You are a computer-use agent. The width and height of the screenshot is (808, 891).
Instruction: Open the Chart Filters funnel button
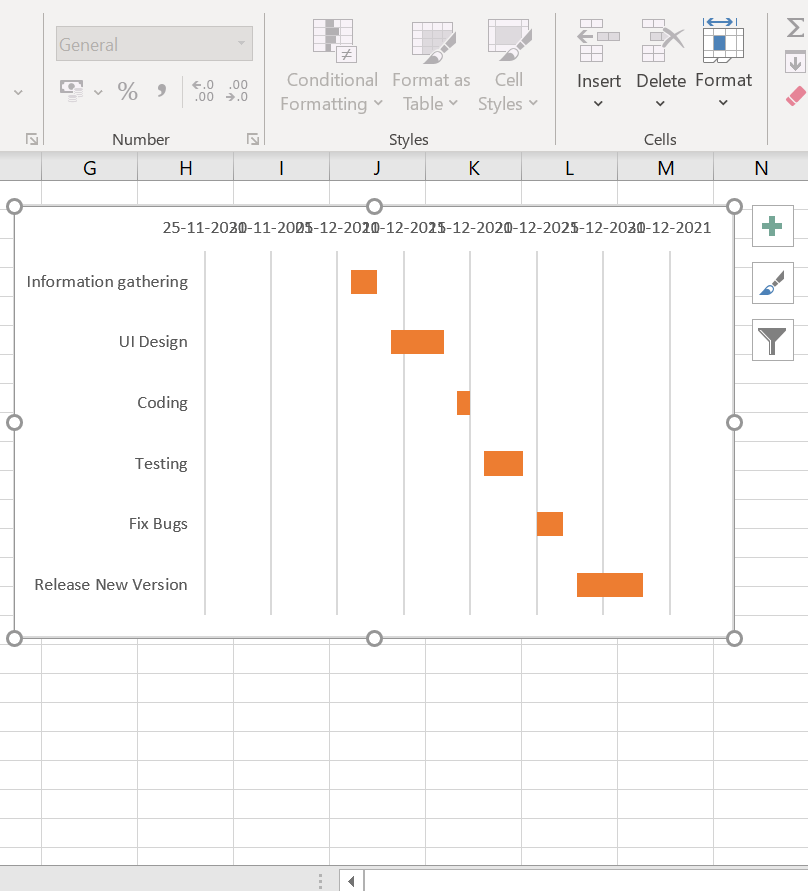coord(772,340)
